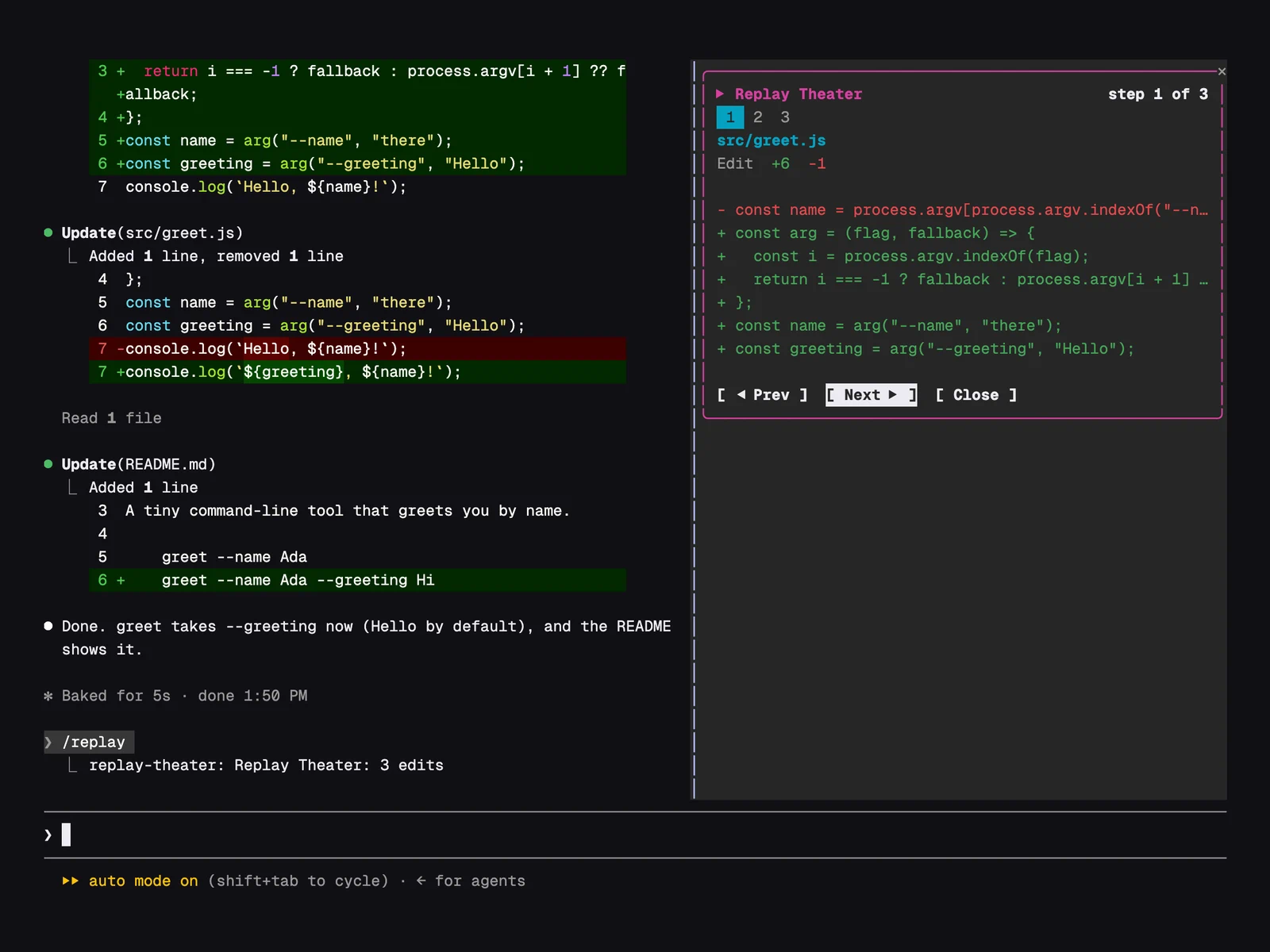
Task: Click 'Baked for 5s · done 1:50 PM' status
Action: coord(184,696)
